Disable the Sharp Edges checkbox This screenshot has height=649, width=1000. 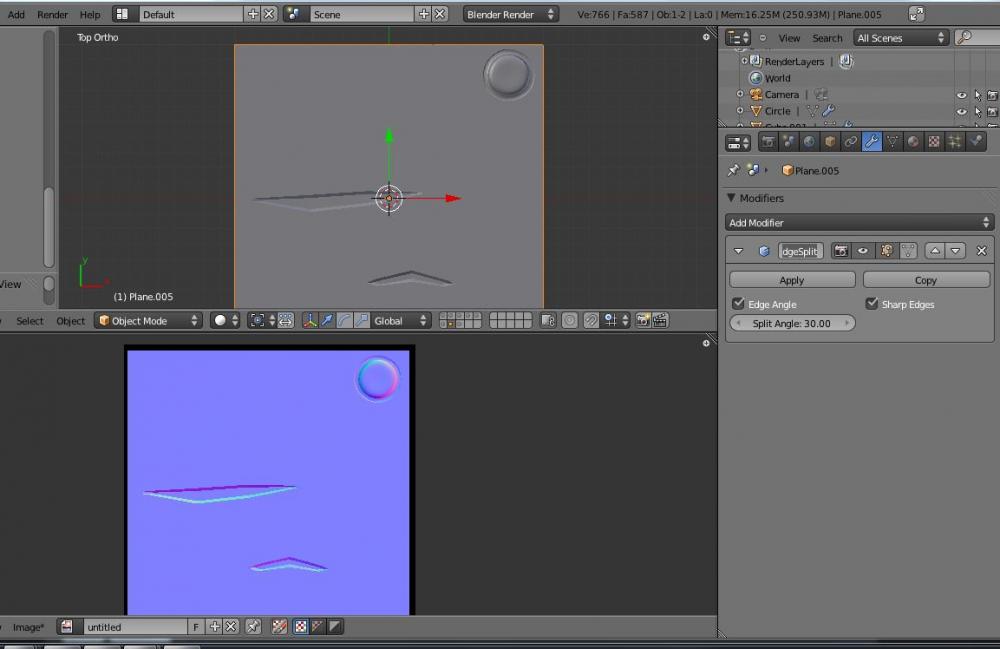(872, 304)
